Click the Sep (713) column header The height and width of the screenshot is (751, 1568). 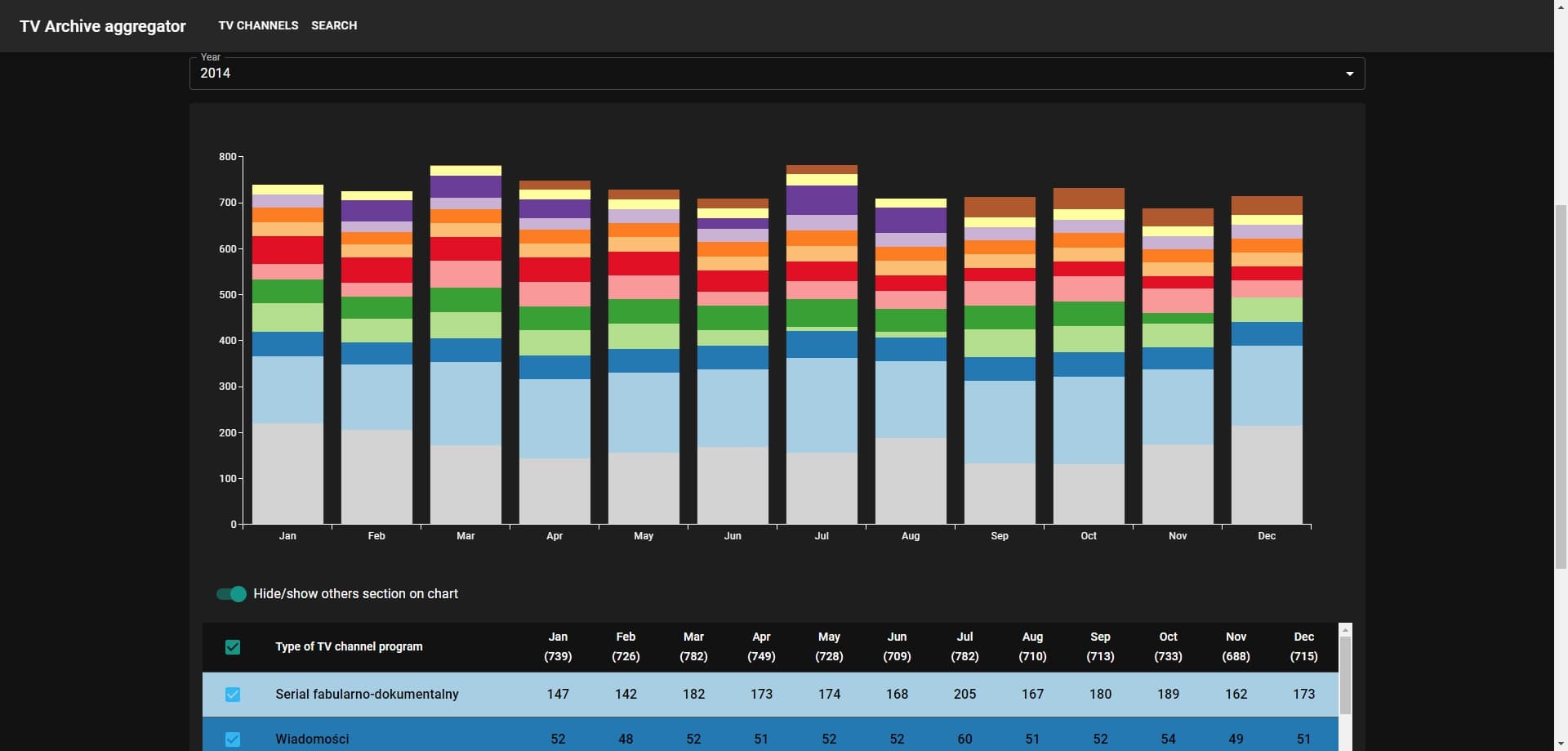[x=1100, y=647]
